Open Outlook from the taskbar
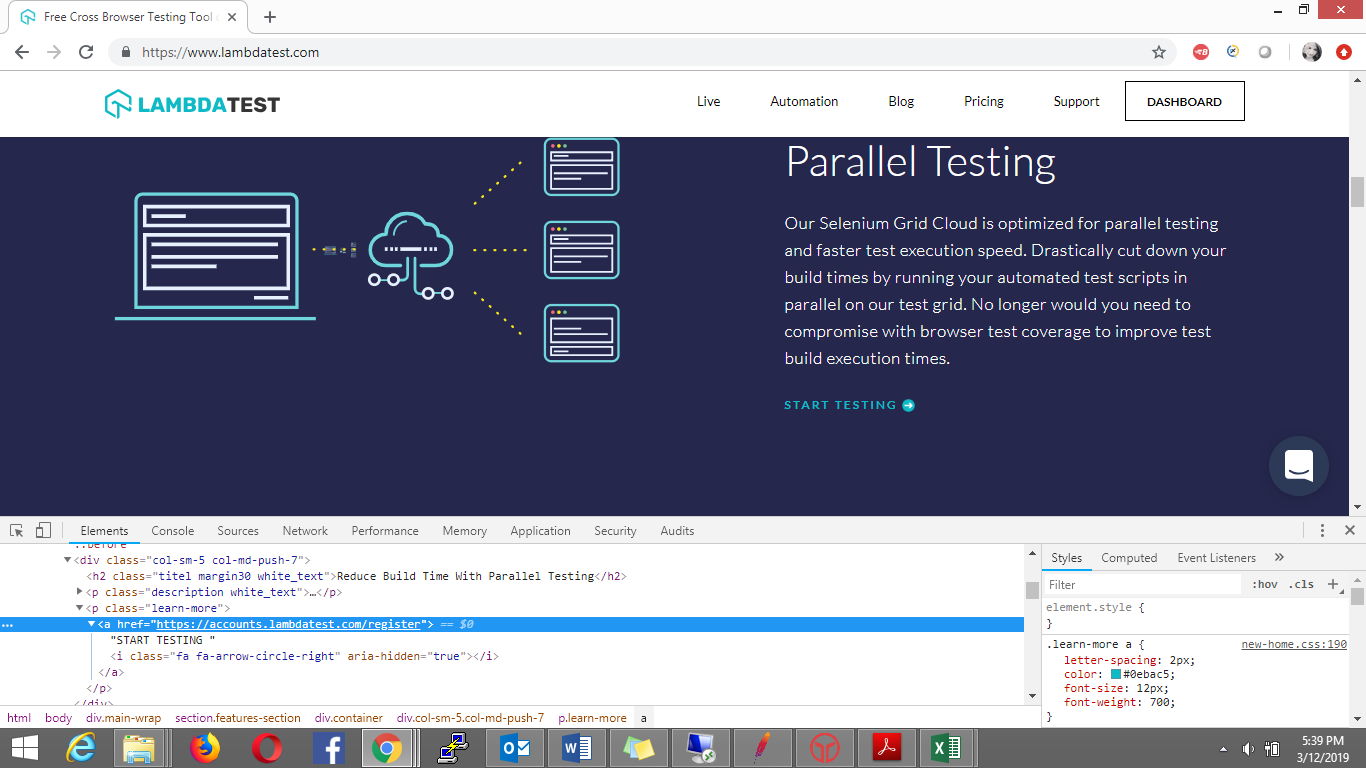 point(514,748)
